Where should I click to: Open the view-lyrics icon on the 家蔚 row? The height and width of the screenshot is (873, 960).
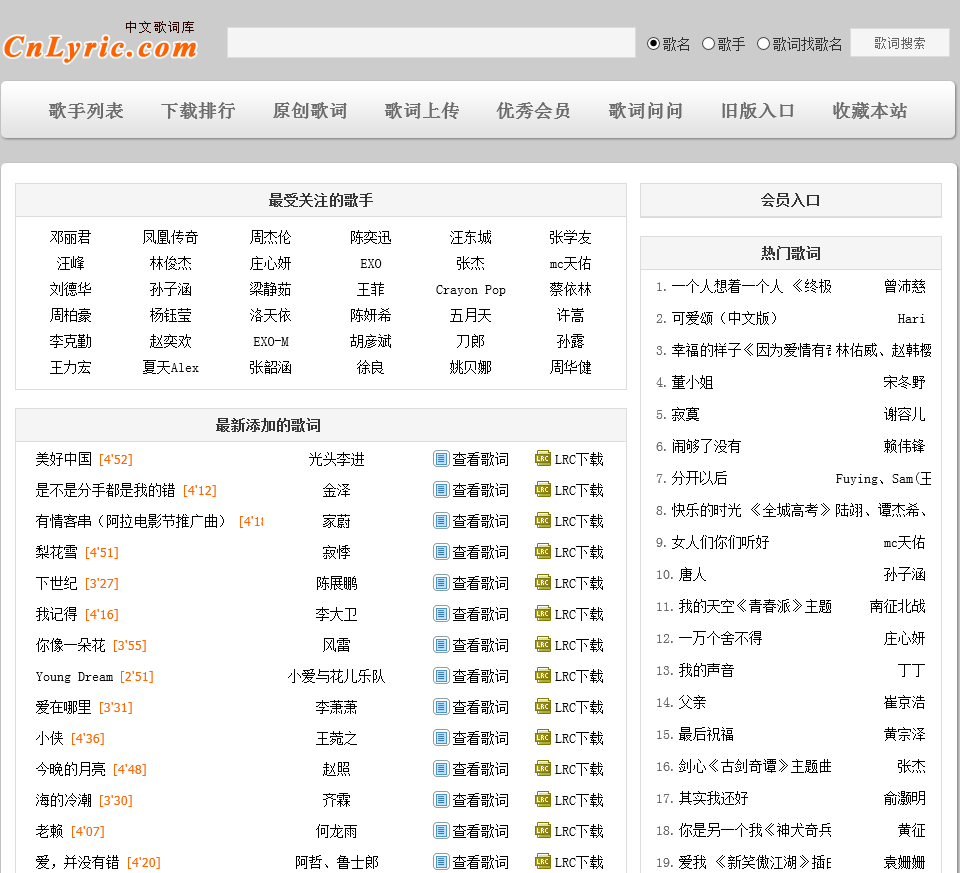pyautogui.click(x=441, y=521)
